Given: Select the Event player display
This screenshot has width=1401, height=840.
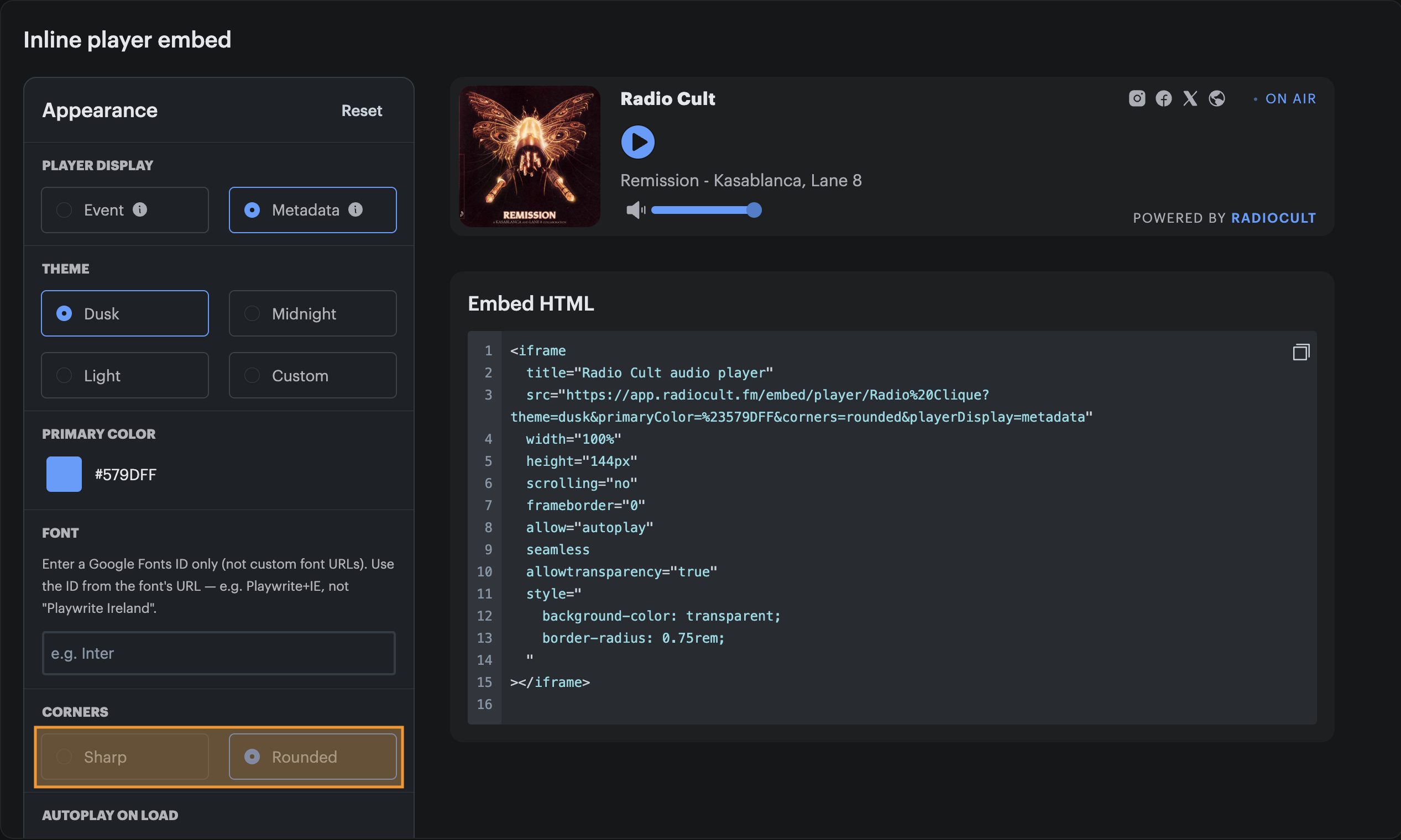Looking at the screenshot, I should [x=124, y=210].
